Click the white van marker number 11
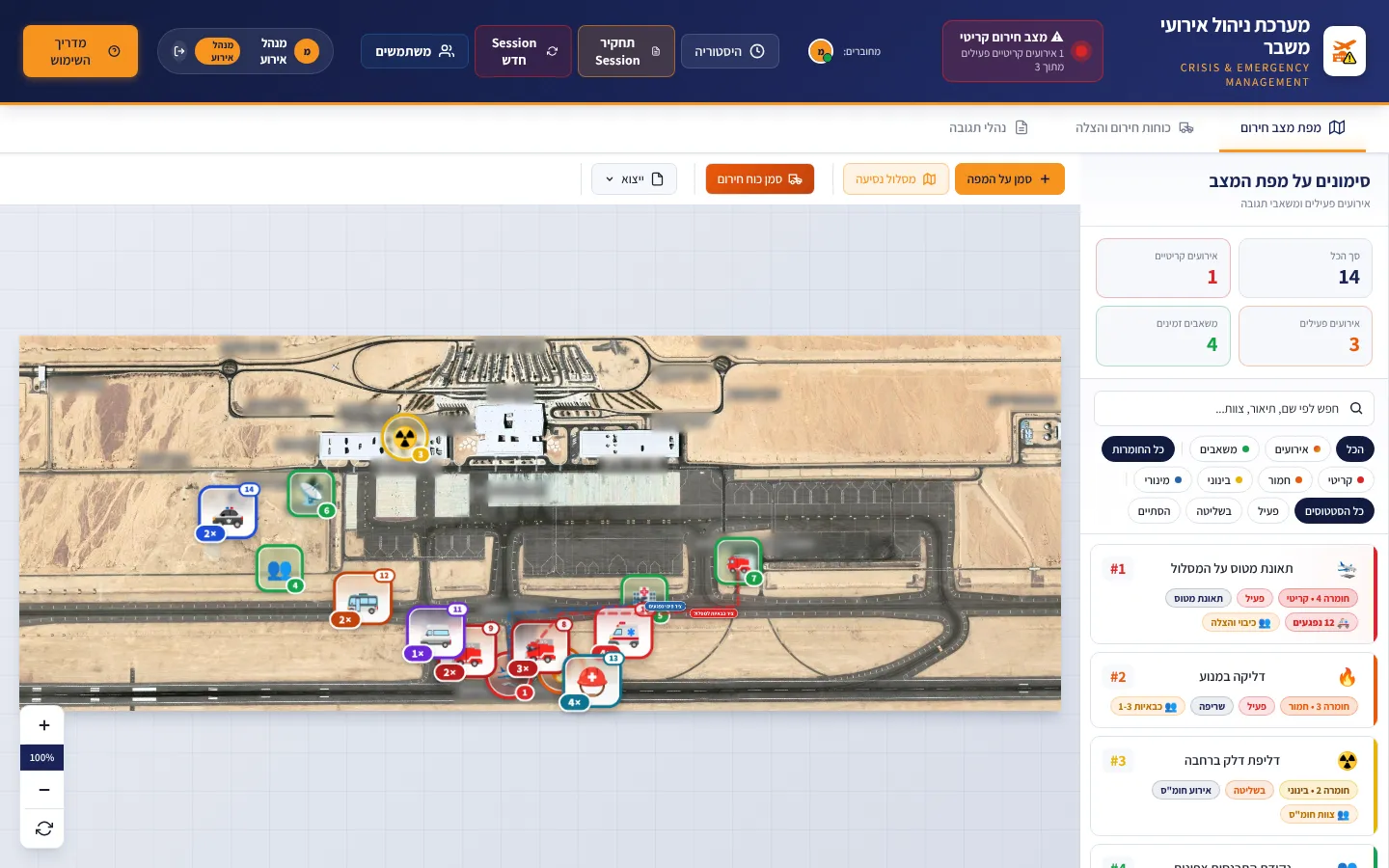The image size is (1389, 868). [436, 633]
